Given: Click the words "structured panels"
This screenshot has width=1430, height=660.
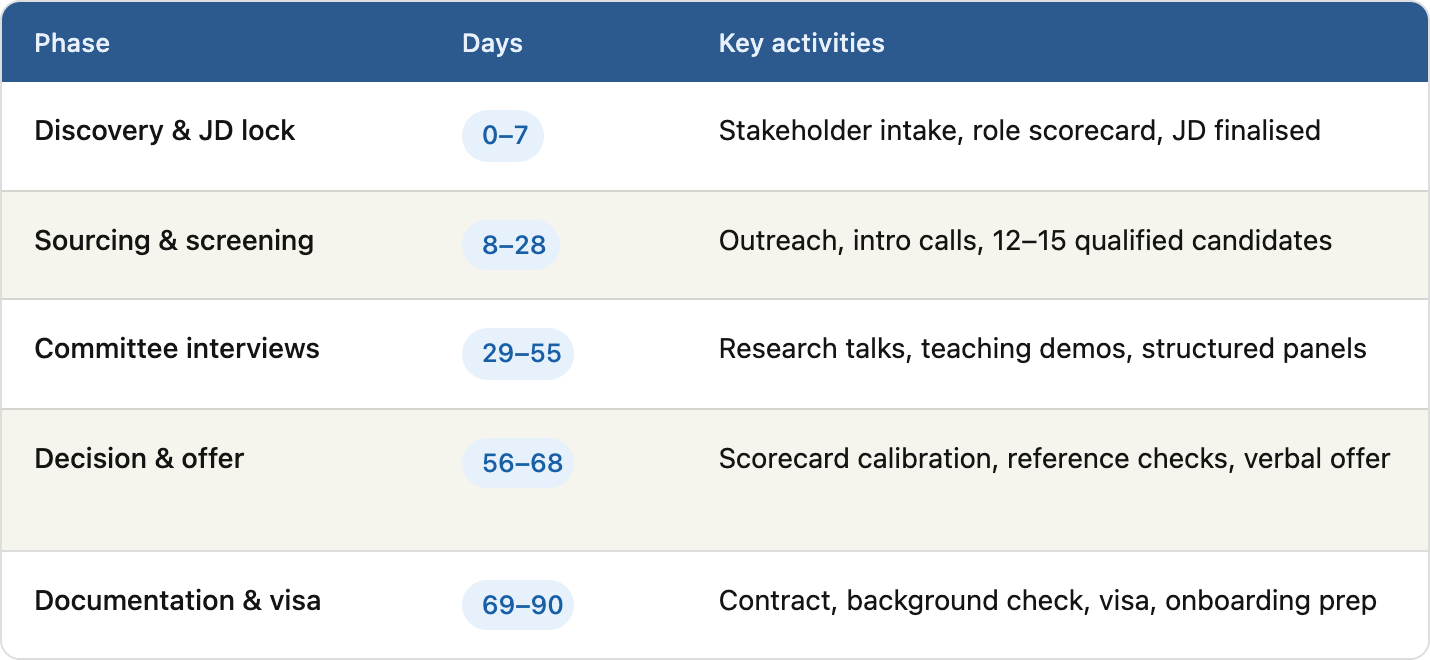Looking at the screenshot, I should (x=1254, y=349).
